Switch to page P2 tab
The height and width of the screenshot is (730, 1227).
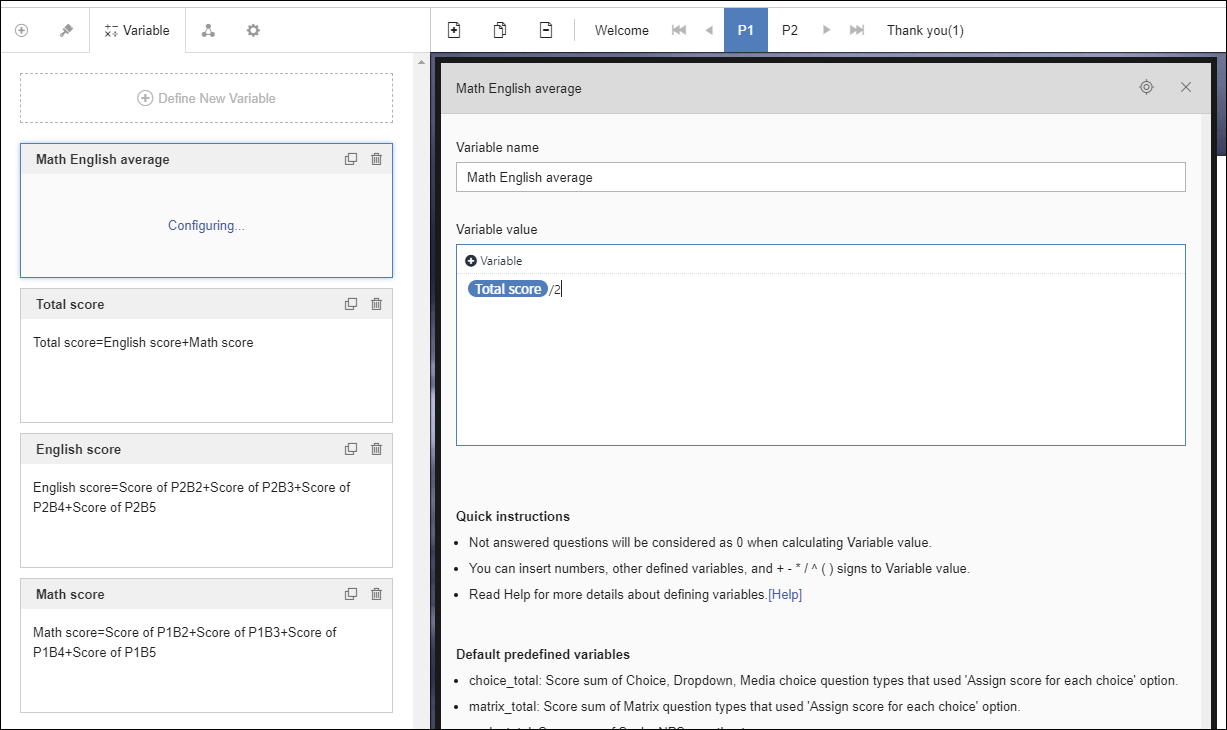coord(789,30)
